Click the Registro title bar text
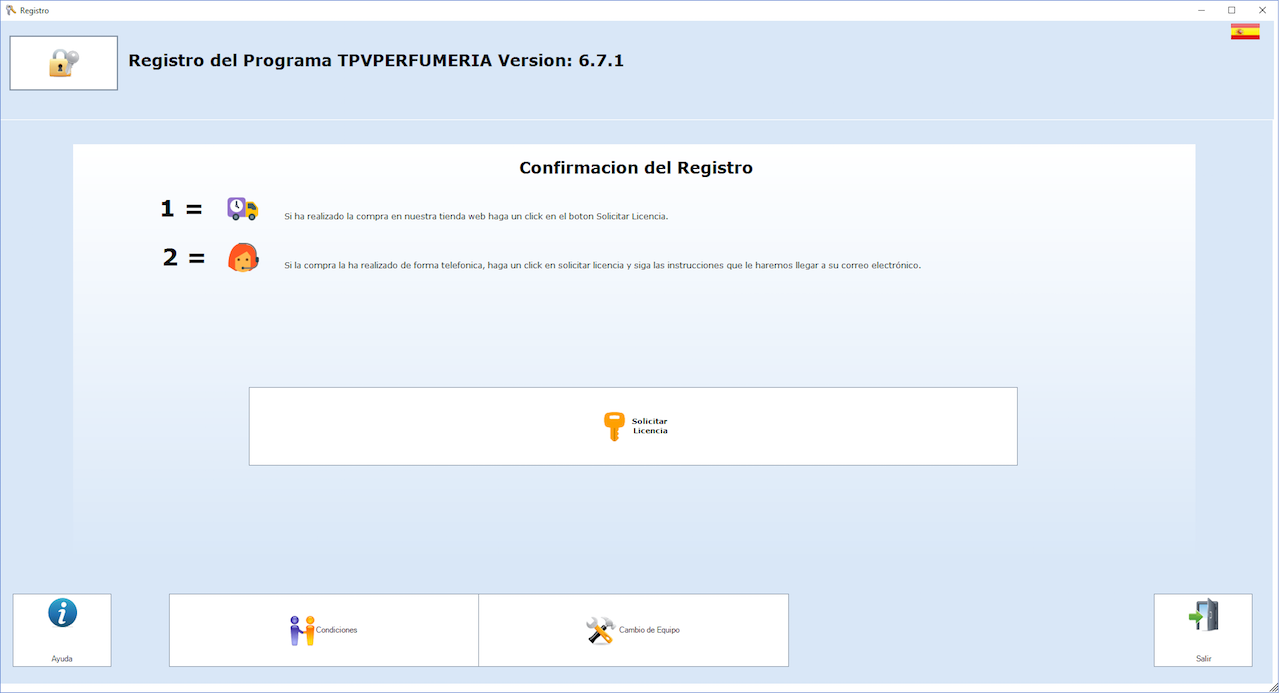Viewport: 1280px width, 693px height. [34, 10]
